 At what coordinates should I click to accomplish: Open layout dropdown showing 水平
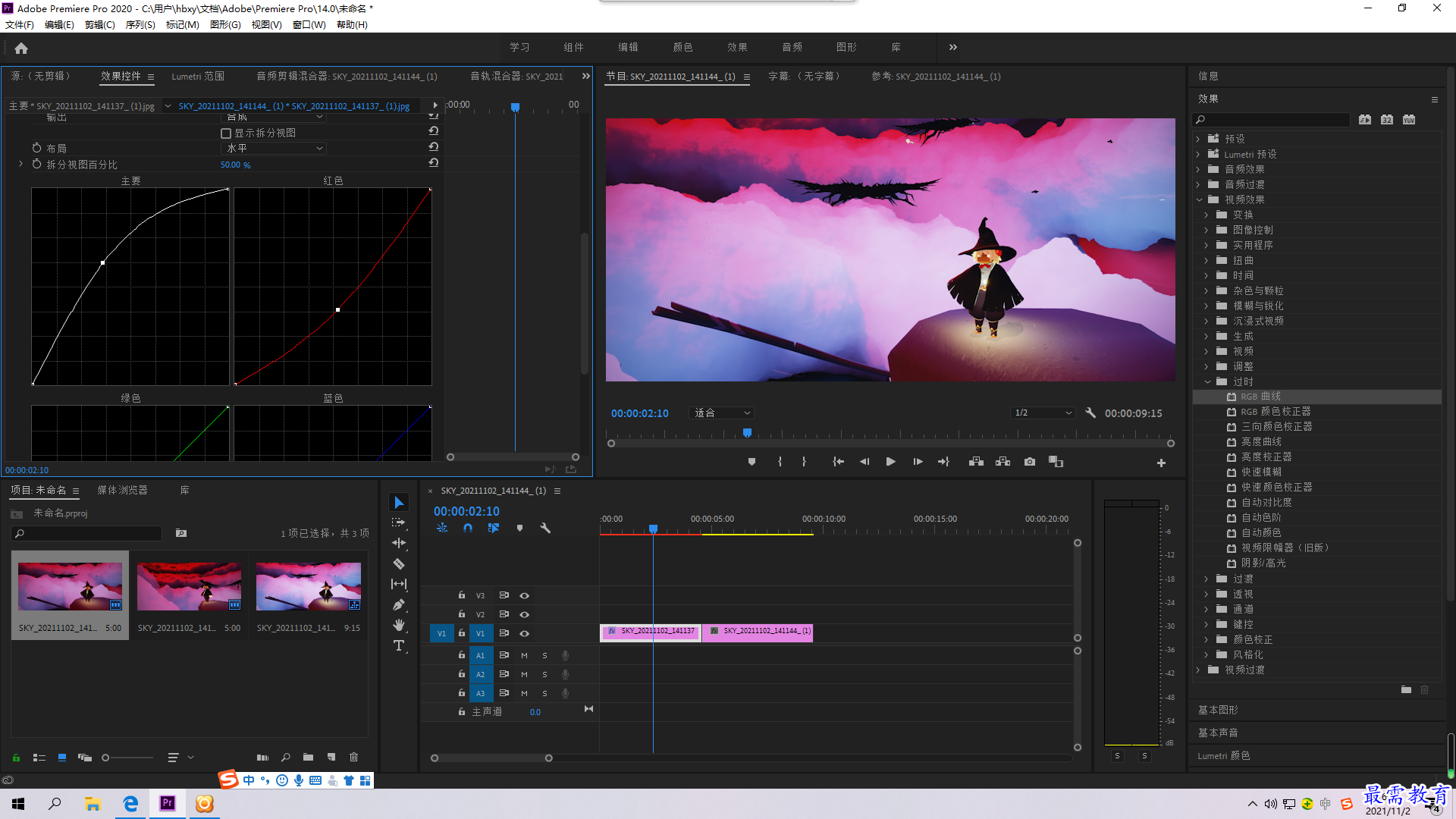tap(273, 149)
